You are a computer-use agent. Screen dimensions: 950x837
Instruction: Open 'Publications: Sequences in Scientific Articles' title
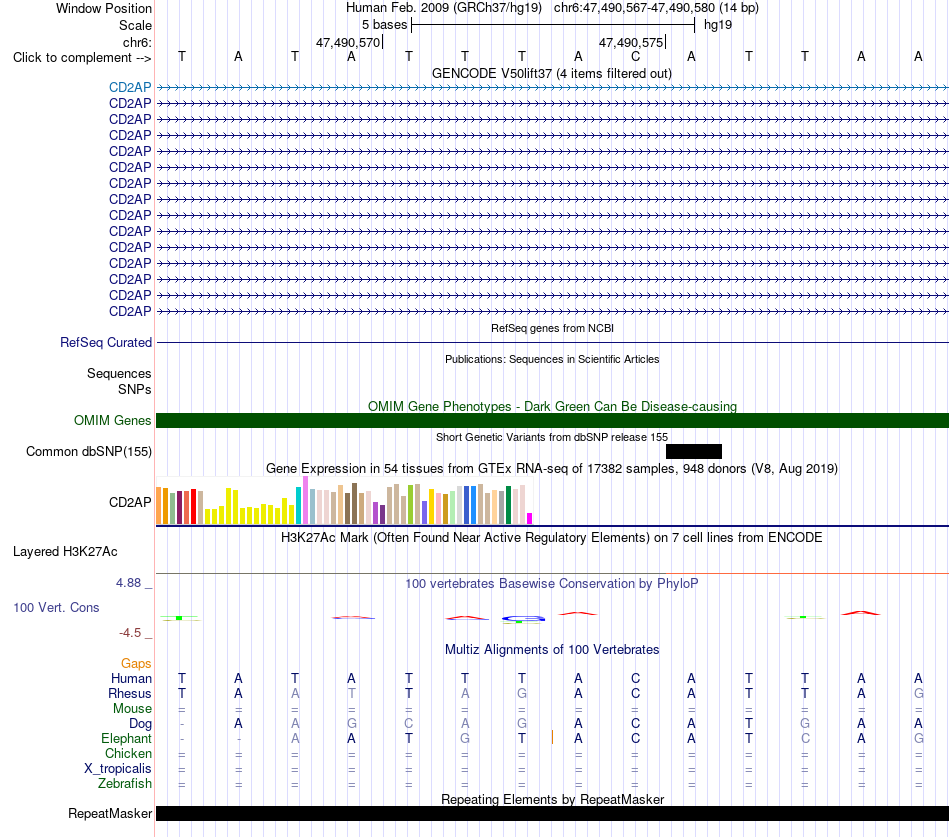[552, 359]
